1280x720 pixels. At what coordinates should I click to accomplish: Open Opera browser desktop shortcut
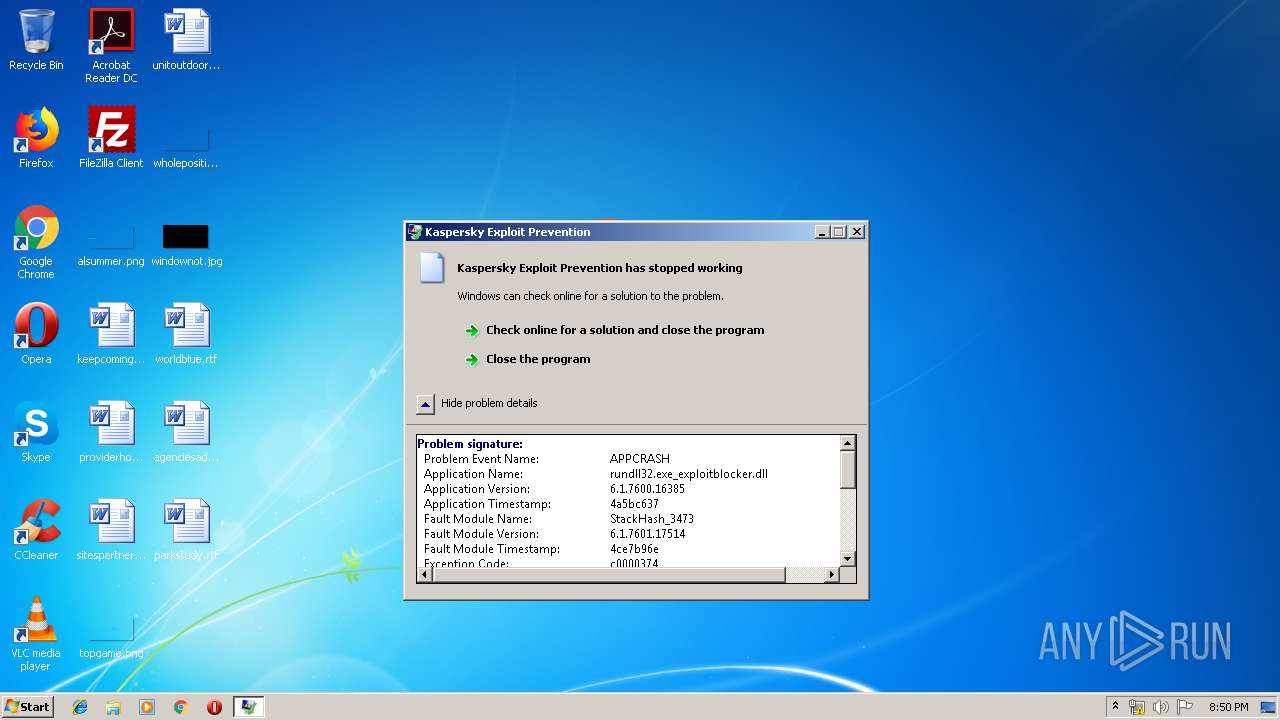point(36,334)
